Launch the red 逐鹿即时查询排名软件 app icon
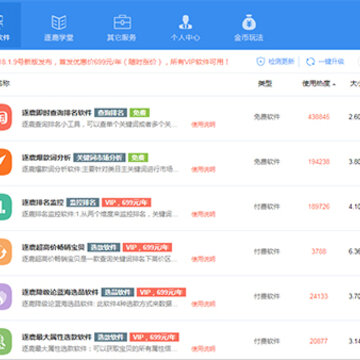The width and height of the screenshot is (360, 360). (5, 117)
